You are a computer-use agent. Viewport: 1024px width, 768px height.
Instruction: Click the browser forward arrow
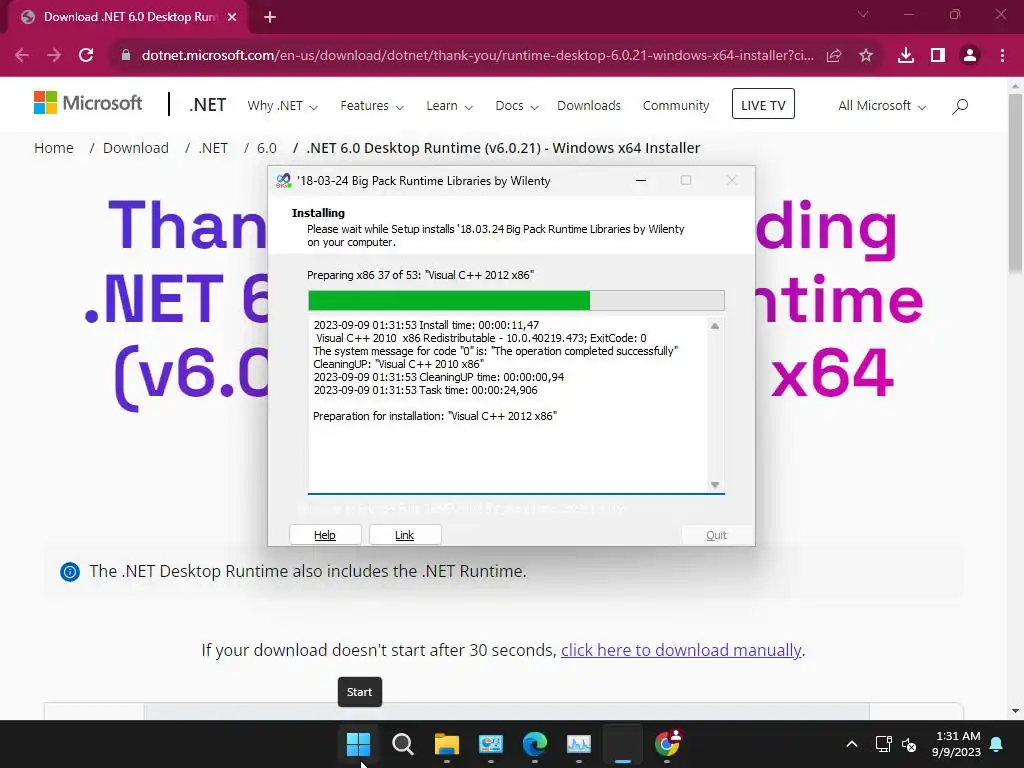[x=54, y=56]
